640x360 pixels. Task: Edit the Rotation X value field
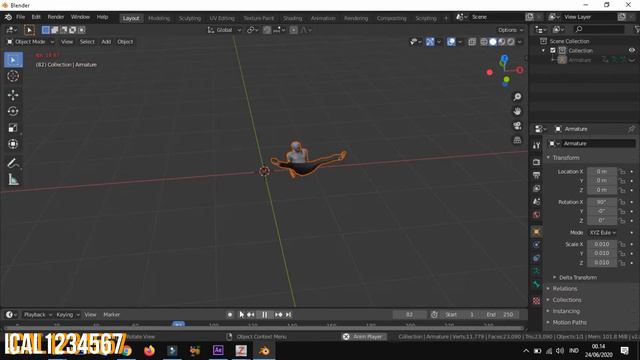[602, 202]
